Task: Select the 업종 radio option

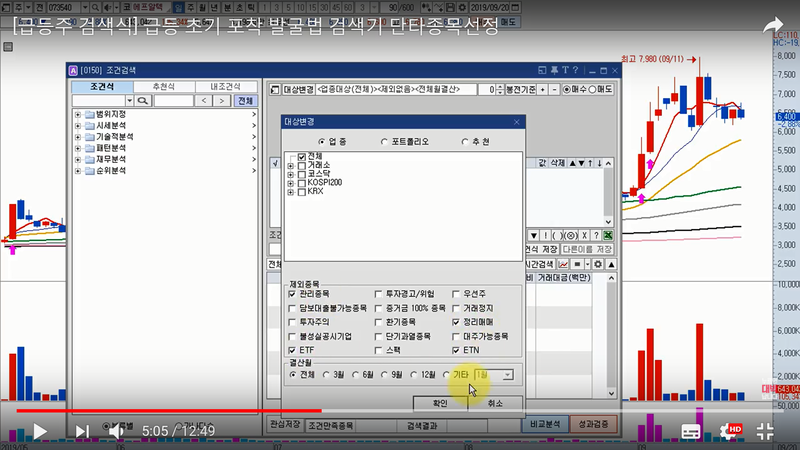Action: tap(321, 142)
